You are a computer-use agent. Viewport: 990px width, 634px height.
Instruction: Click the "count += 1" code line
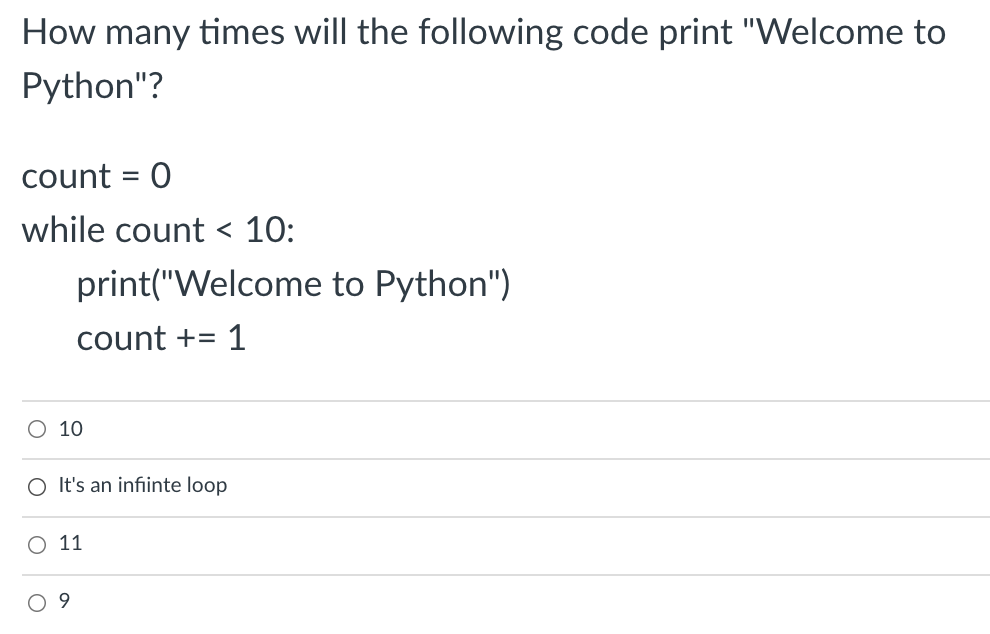pos(161,338)
